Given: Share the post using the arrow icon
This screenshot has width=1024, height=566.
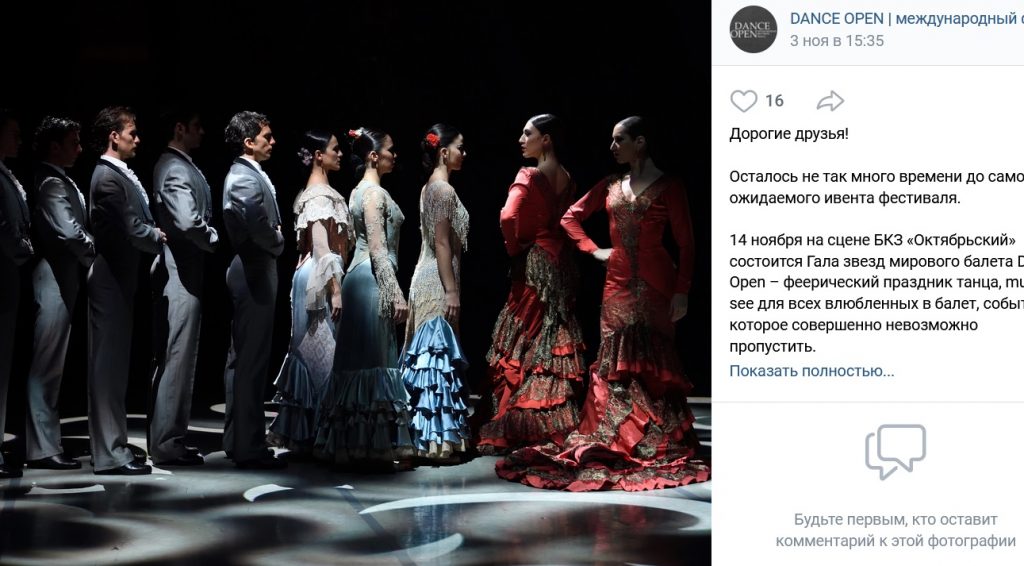Looking at the screenshot, I should [830, 101].
